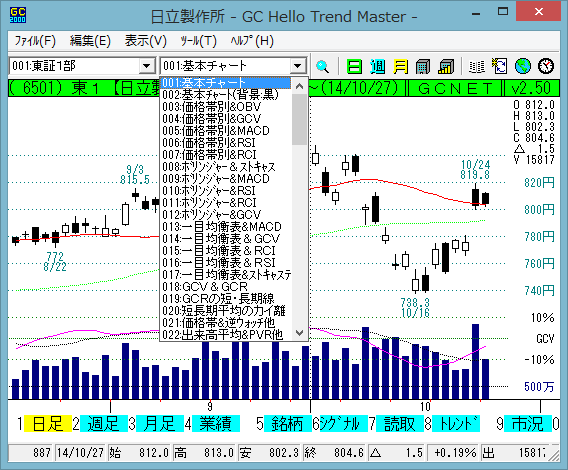568x470 pixels.
Task: Click the globe network icon
Action: click(523, 66)
